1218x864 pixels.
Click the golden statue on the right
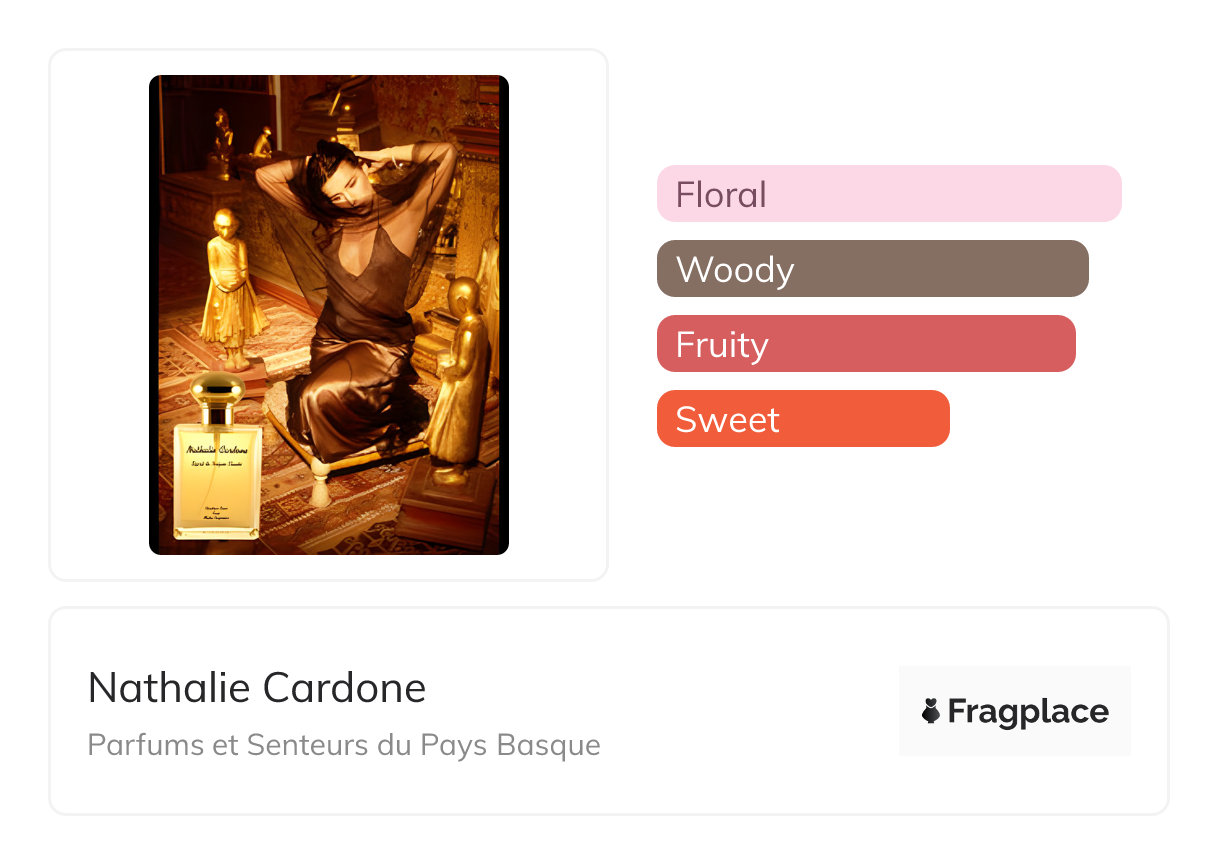tap(461, 380)
